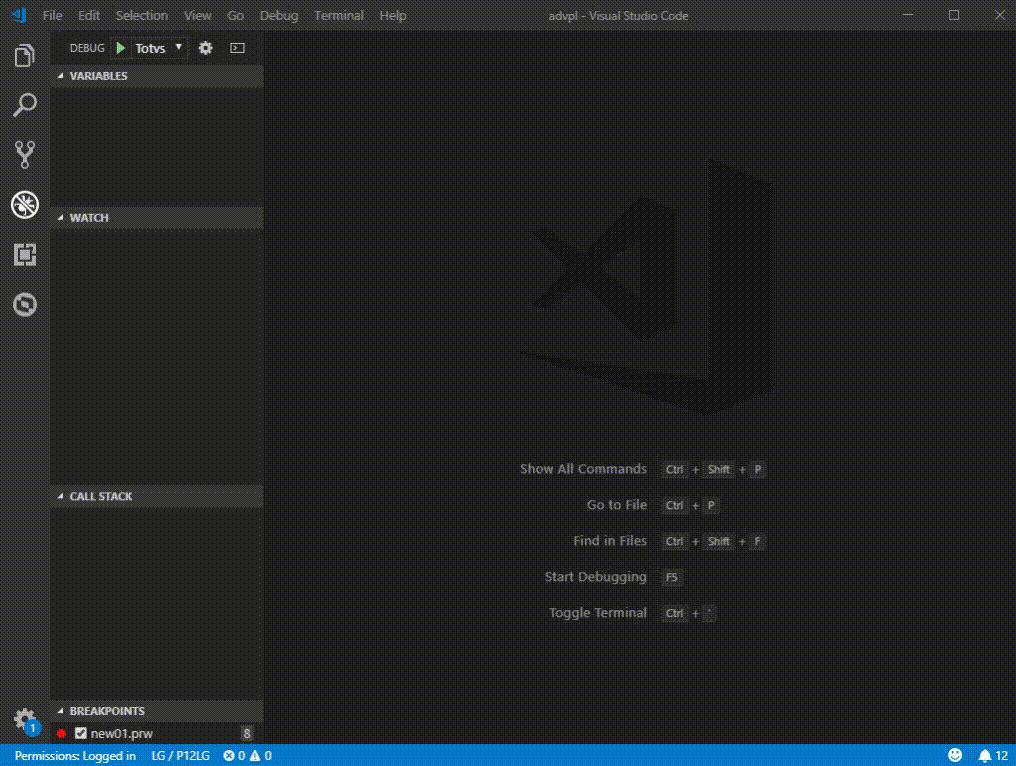Image resolution: width=1016 pixels, height=766 pixels.
Task: Click the red breakpoint dot for new01.prw
Action: click(x=62, y=734)
